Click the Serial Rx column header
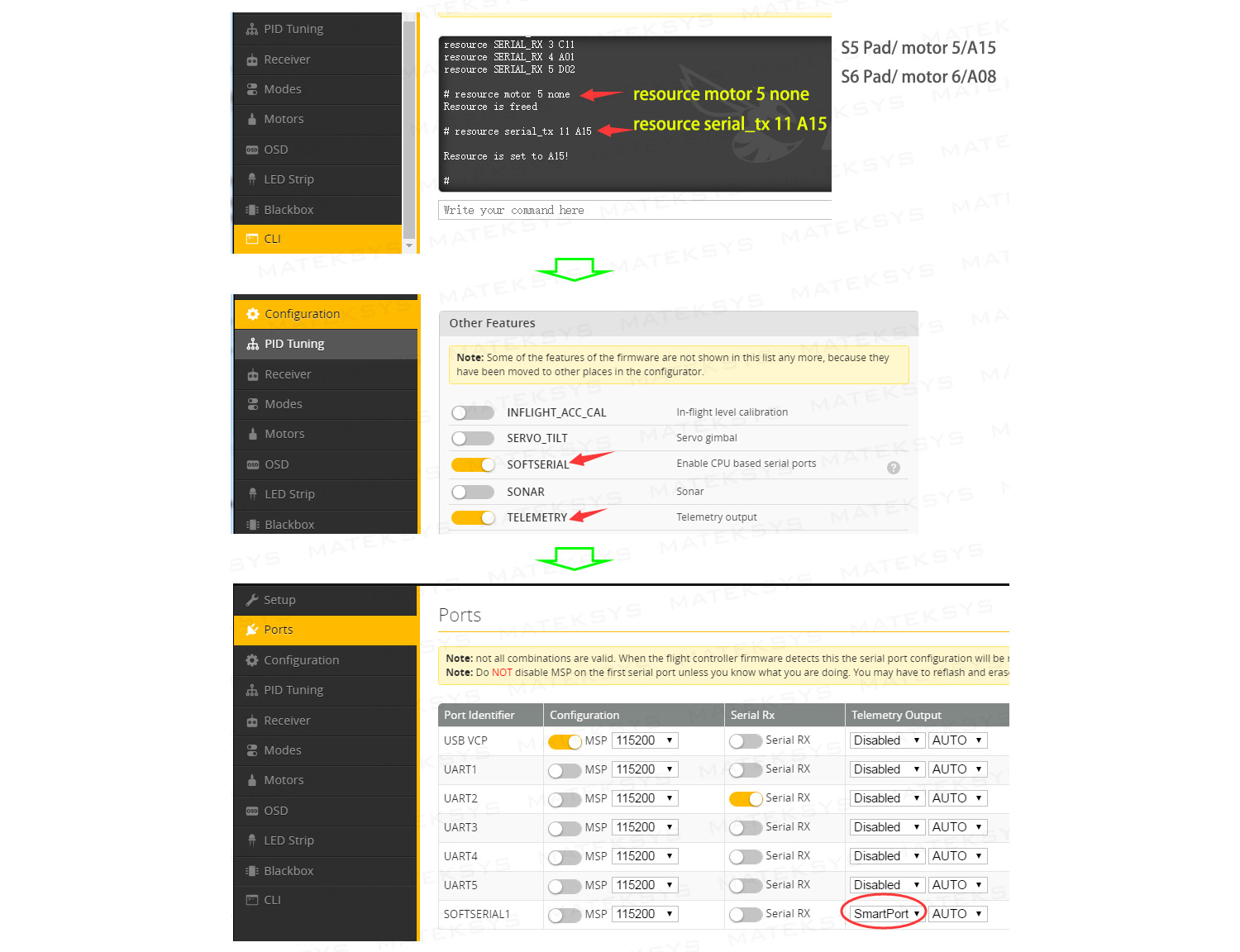This screenshot has width=1240, height=952. tap(785, 715)
